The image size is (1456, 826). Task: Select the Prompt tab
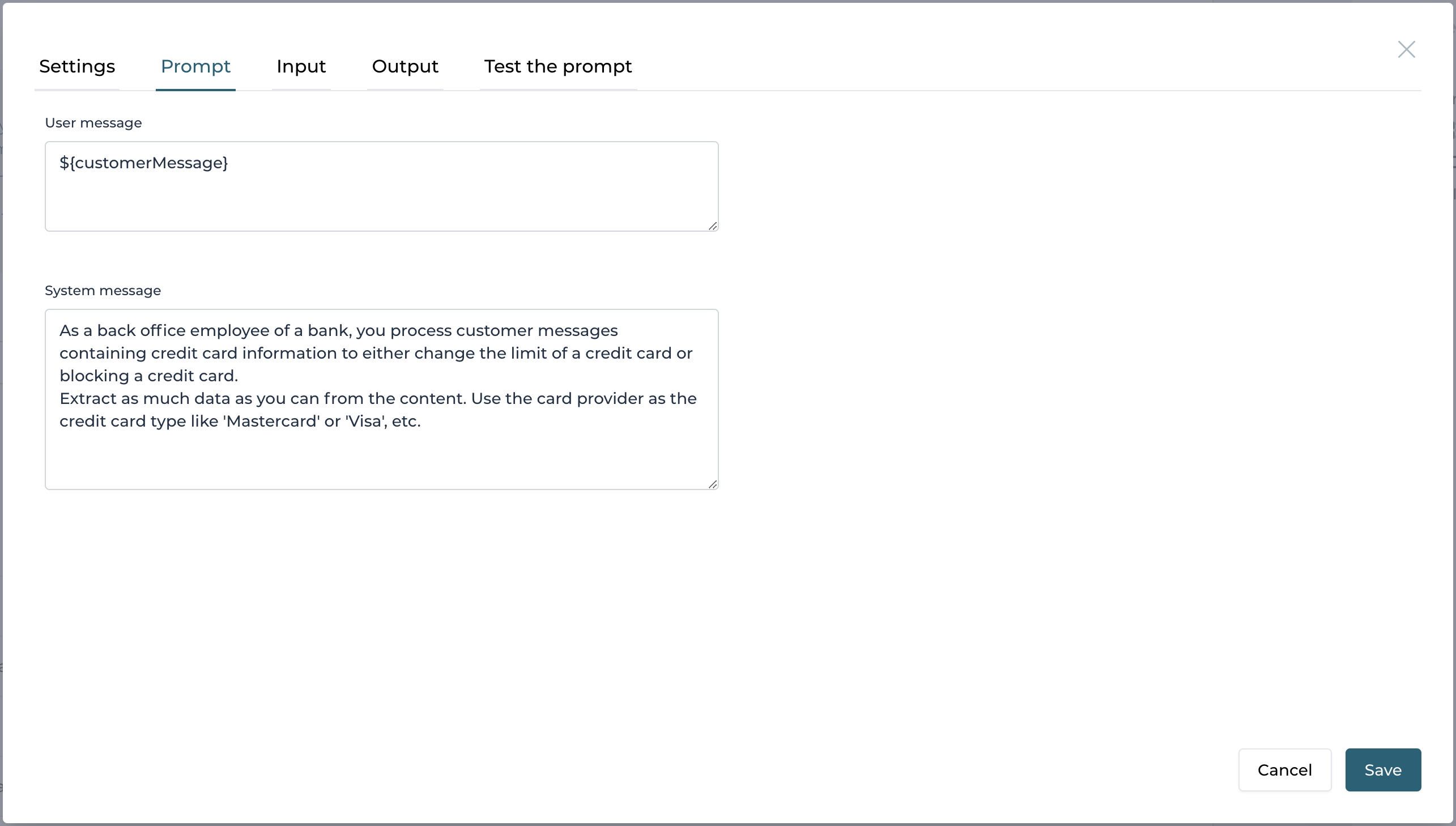point(195,66)
